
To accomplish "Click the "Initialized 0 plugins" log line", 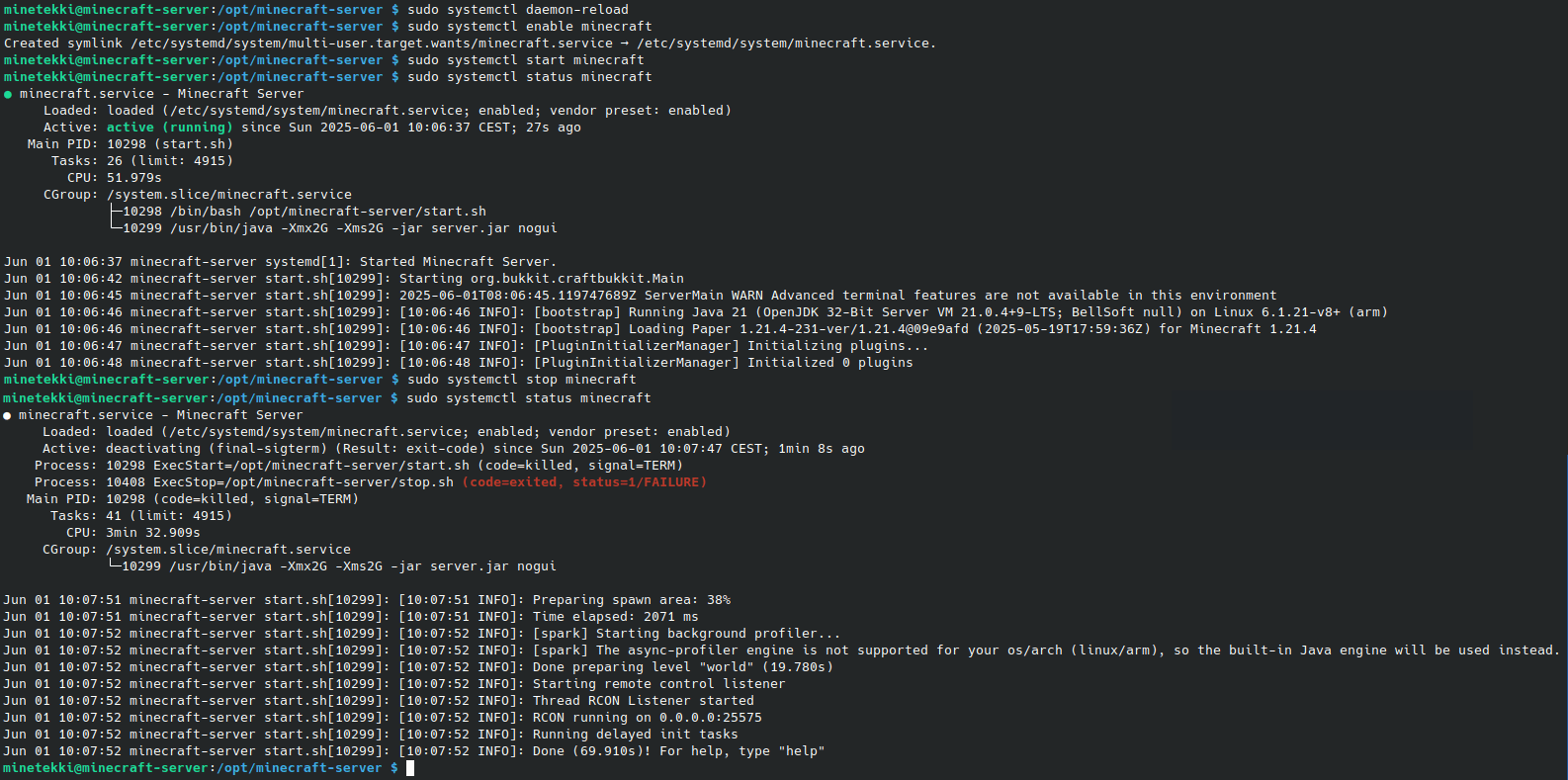I will click(459, 363).
